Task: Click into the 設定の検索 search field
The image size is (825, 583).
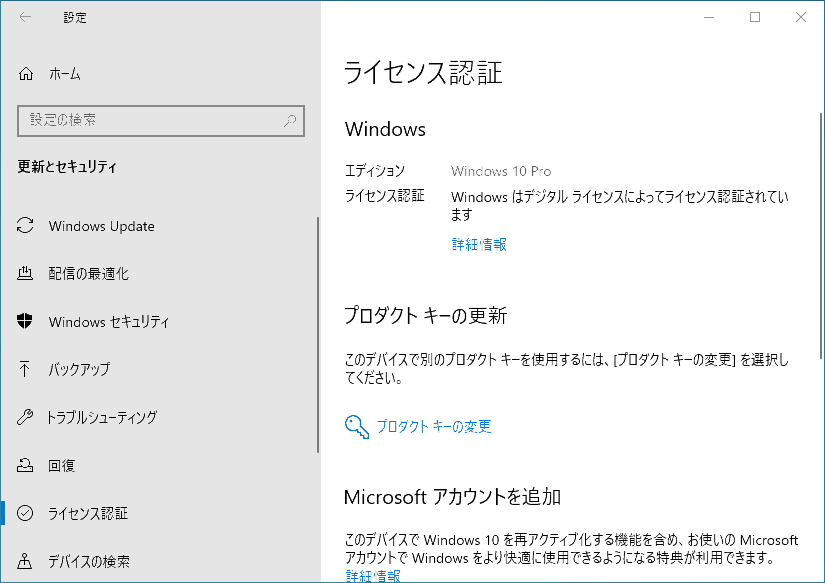Action: tap(161, 120)
